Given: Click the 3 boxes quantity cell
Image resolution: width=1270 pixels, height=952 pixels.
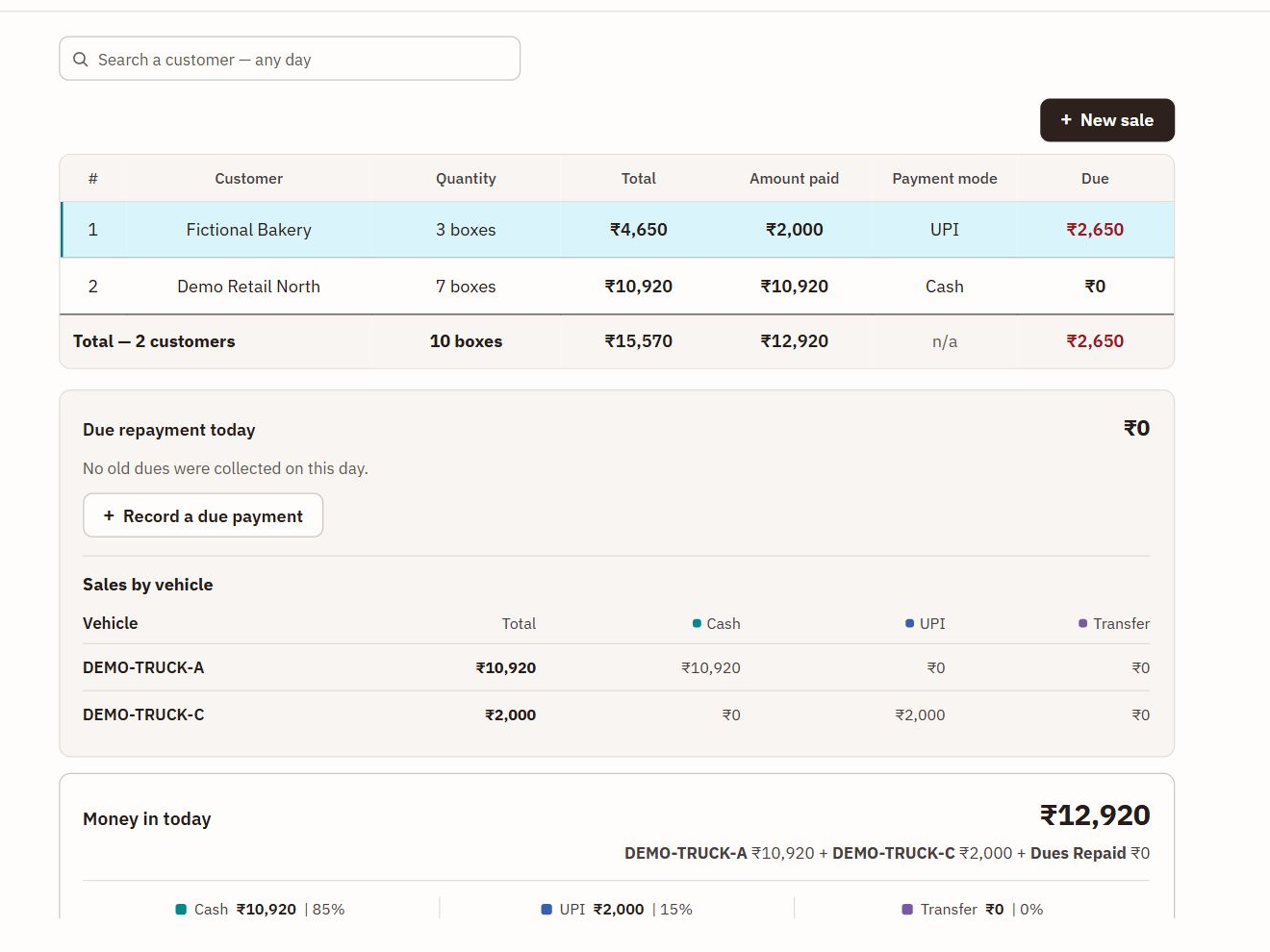Looking at the screenshot, I should tap(466, 230).
